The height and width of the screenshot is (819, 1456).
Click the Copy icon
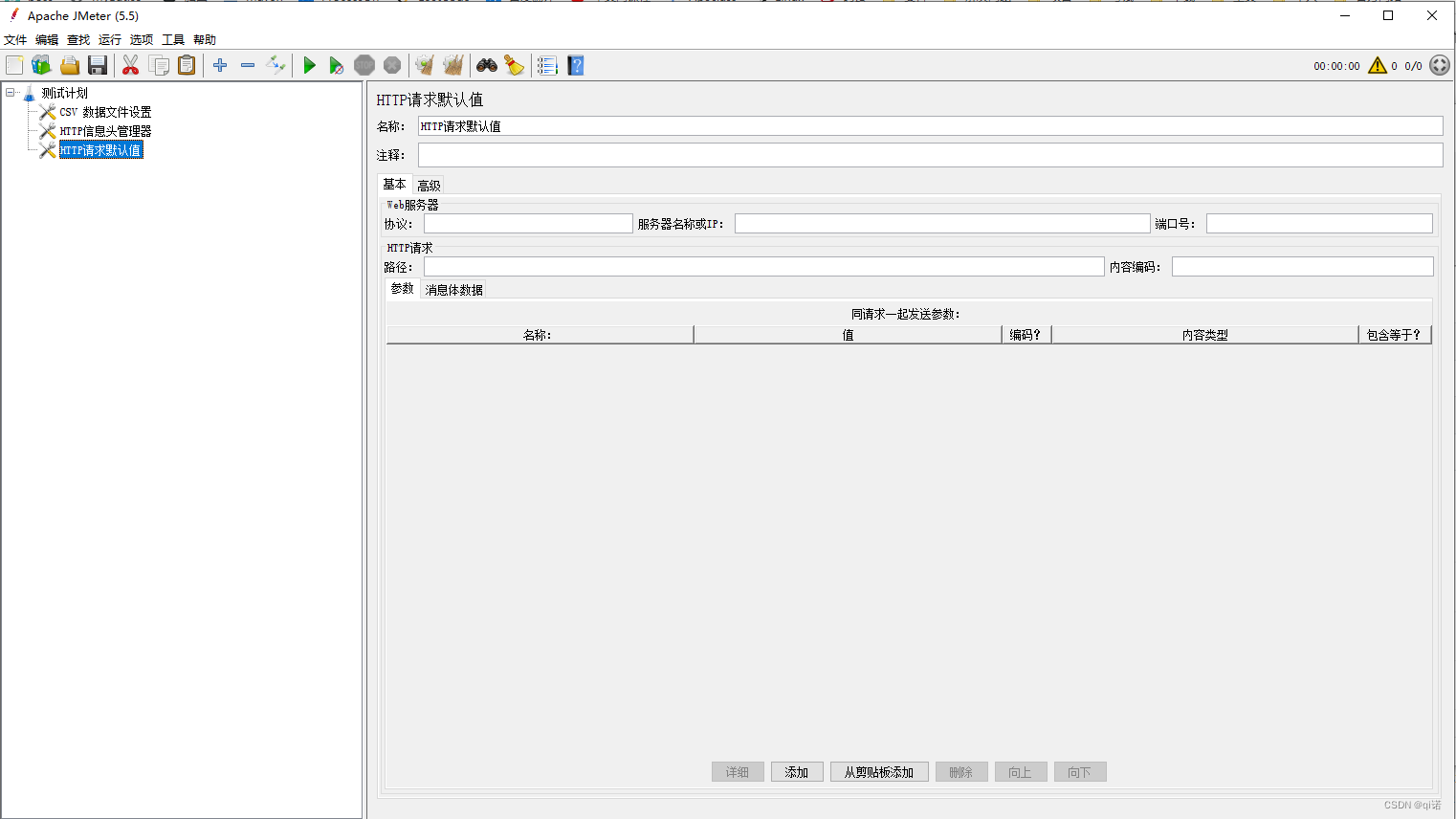tap(159, 65)
